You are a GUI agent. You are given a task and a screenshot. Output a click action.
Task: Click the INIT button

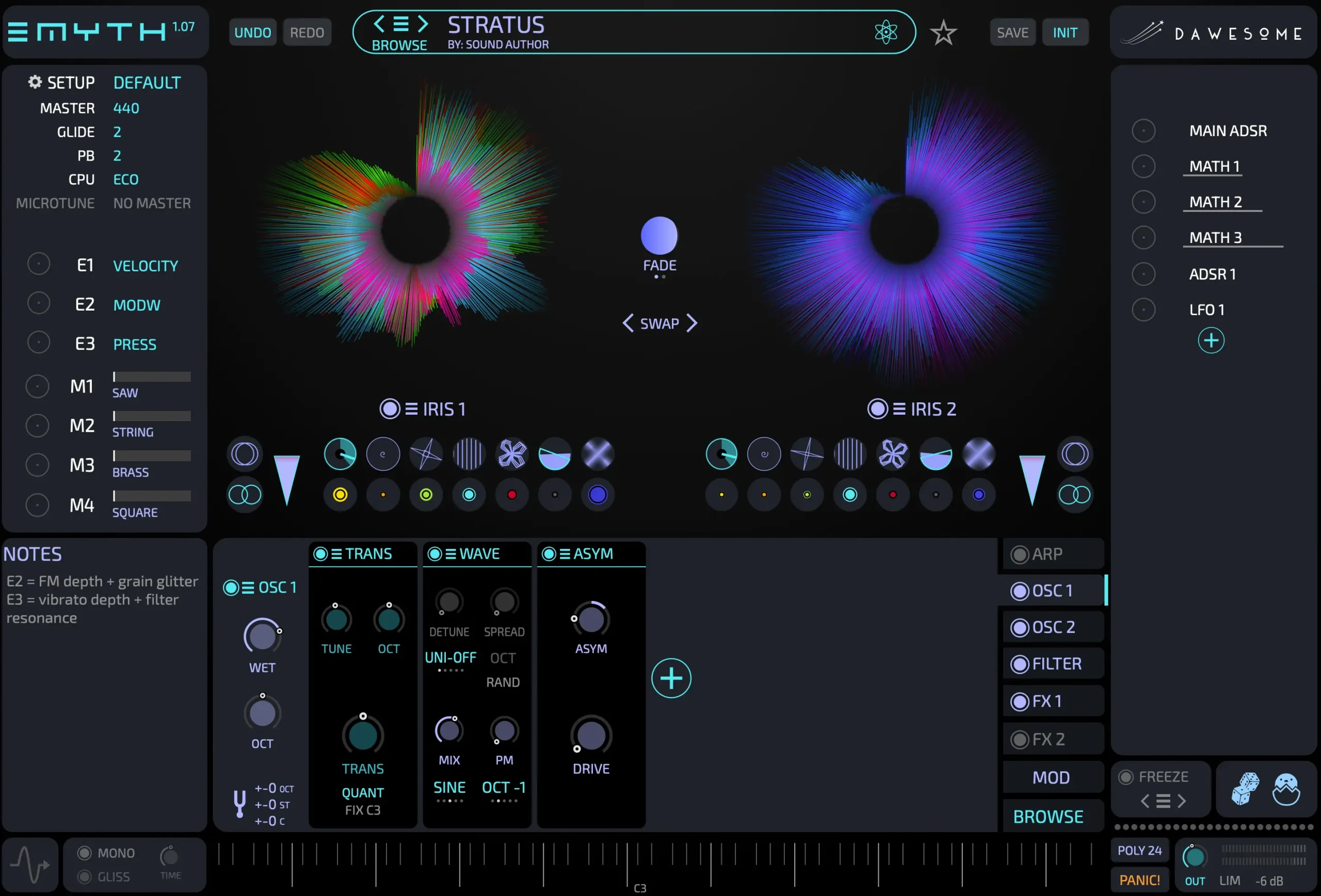[1065, 32]
